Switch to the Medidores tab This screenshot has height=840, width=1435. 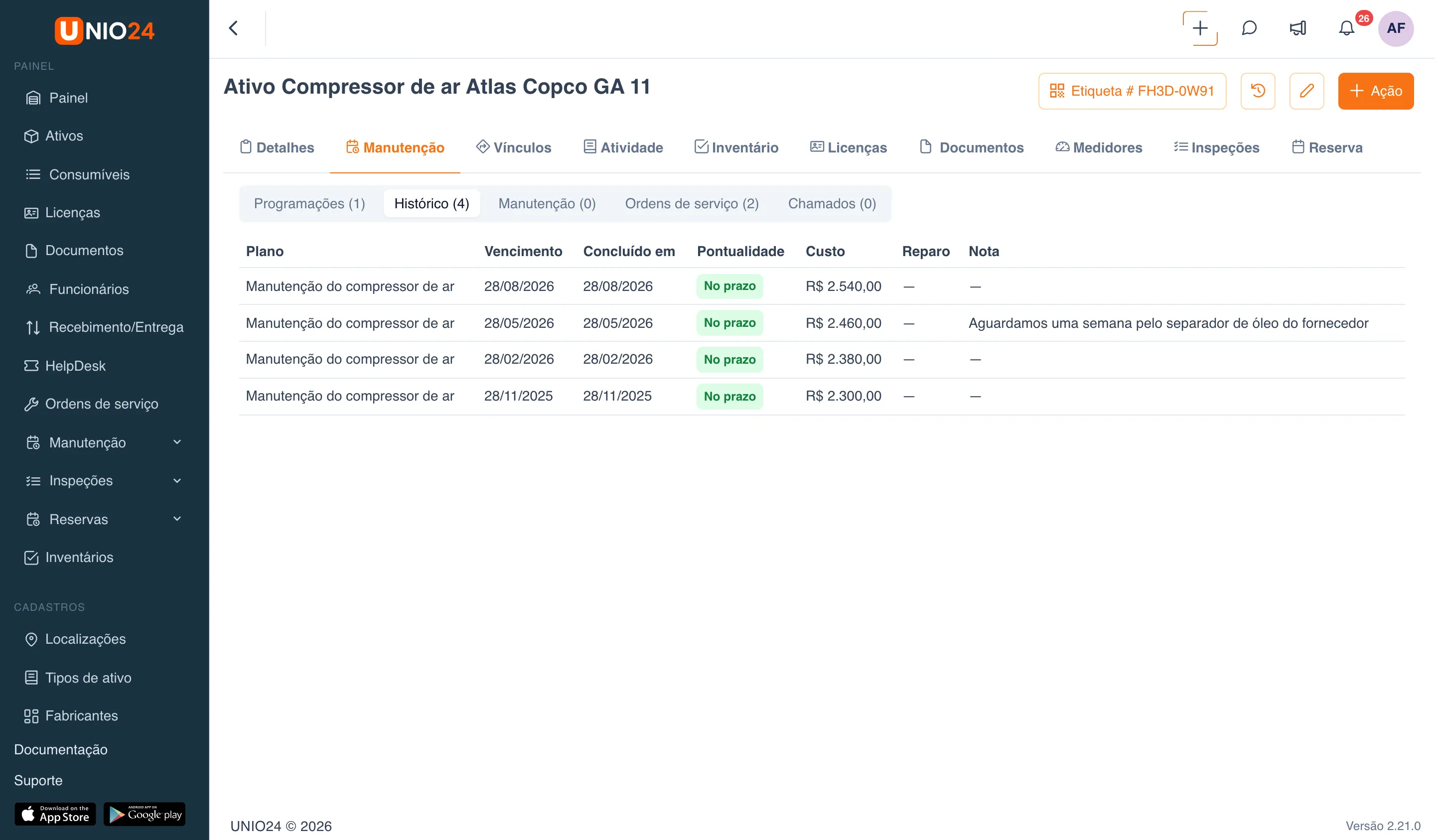[x=1099, y=147]
